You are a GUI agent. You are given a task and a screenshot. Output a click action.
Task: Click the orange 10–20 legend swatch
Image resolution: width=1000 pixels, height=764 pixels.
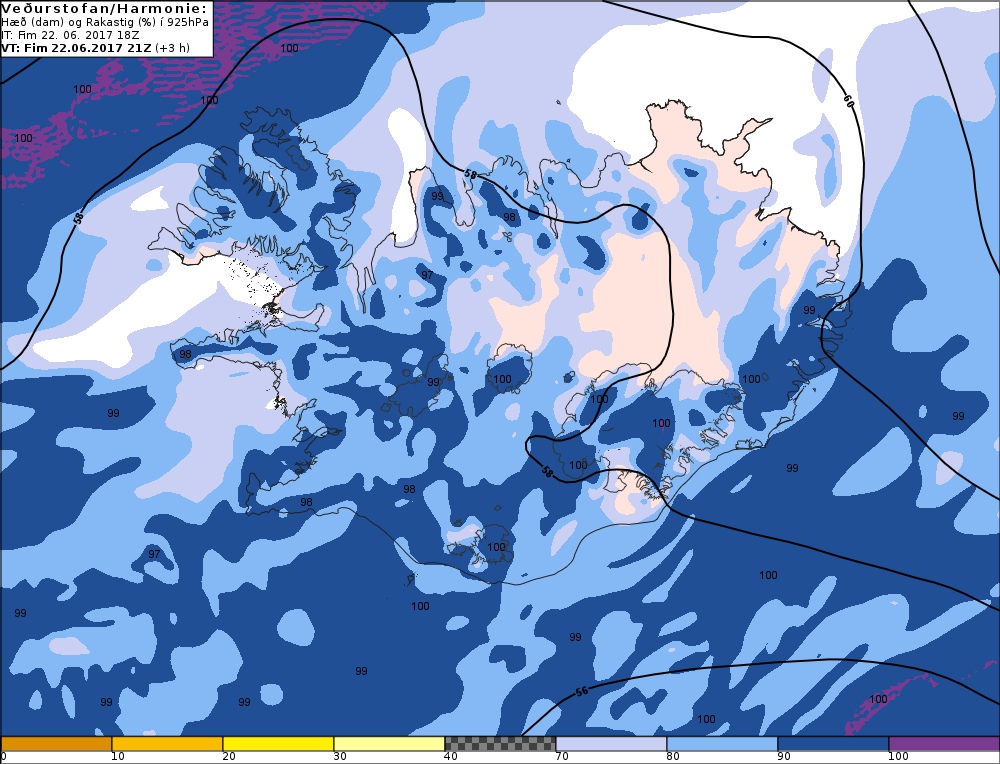click(x=167, y=744)
